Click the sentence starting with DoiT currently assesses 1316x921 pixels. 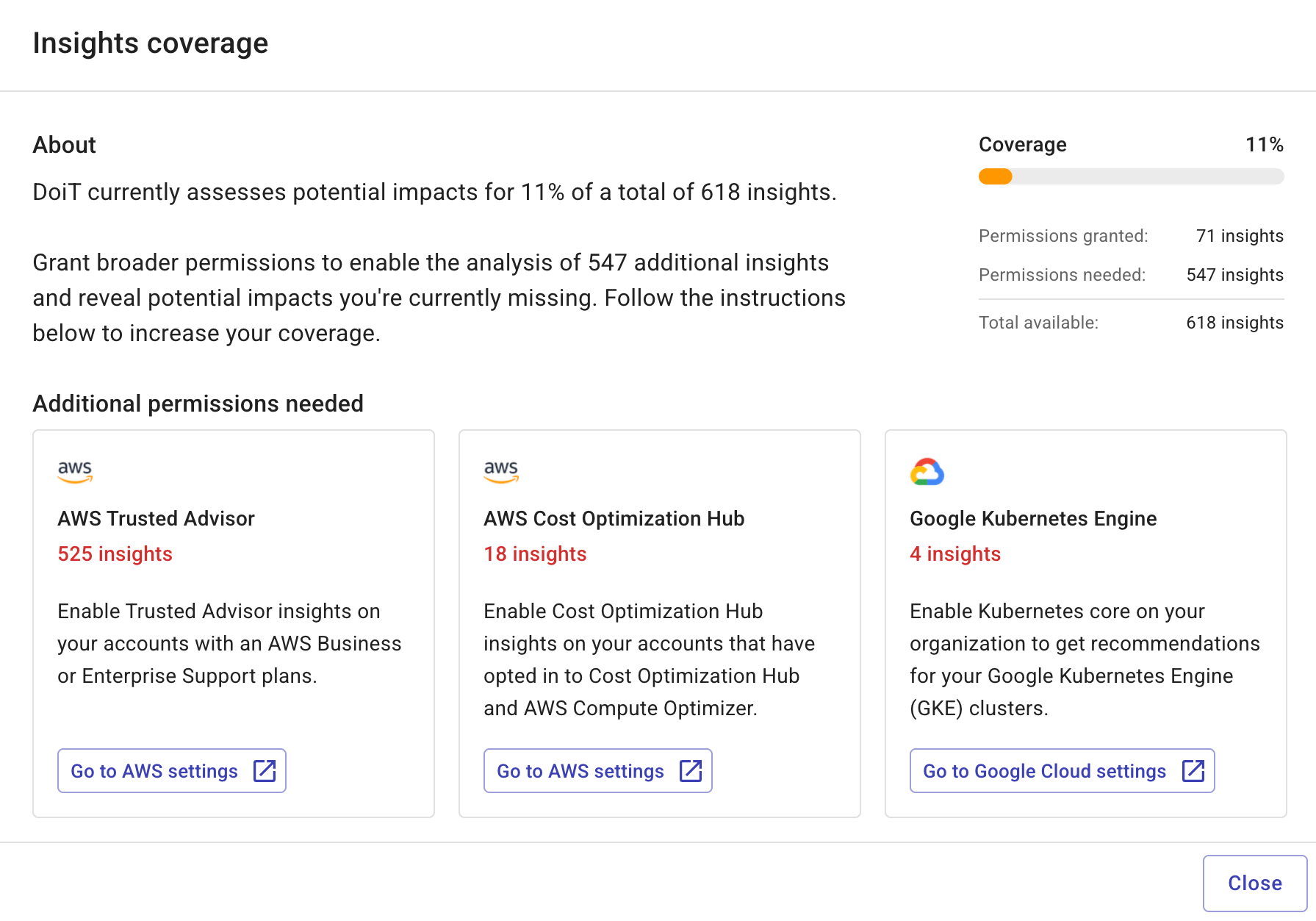pos(435,192)
